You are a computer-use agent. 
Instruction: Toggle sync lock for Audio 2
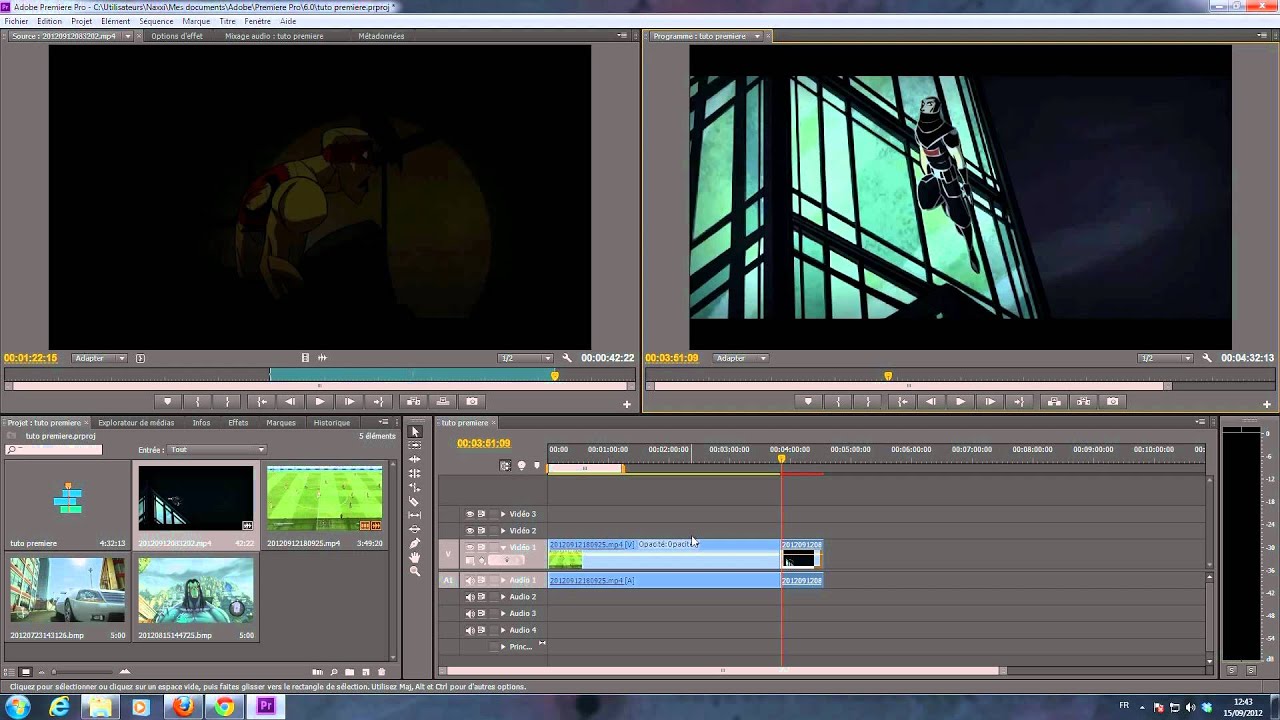(x=482, y=597)
